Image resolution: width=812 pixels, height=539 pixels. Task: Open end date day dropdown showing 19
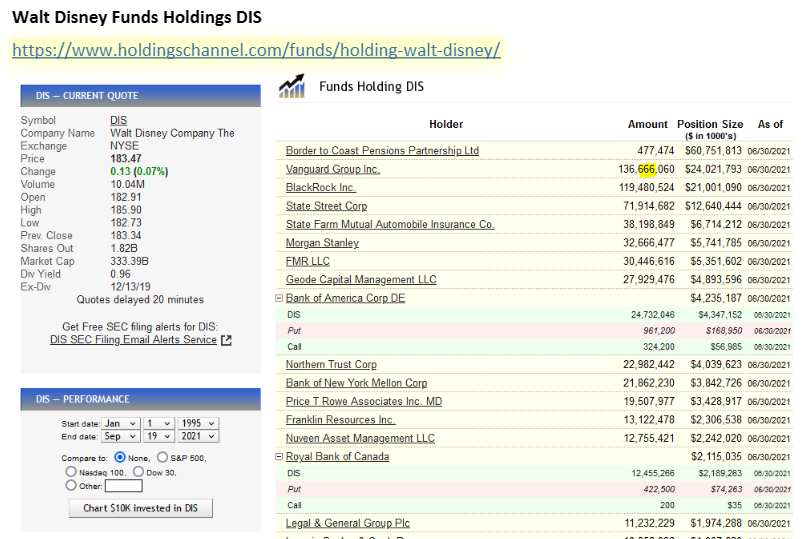[x=158, y=436]
